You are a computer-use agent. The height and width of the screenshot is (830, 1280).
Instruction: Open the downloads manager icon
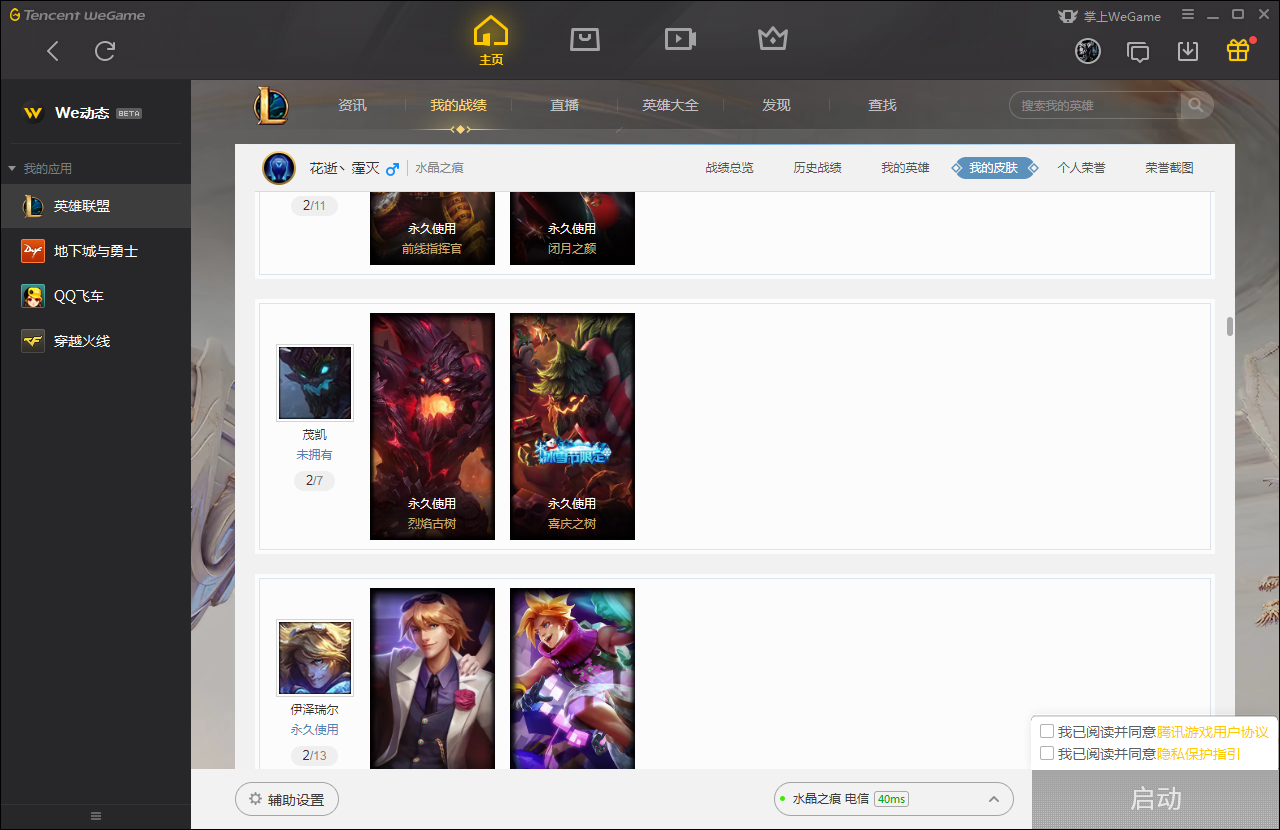point(1188,51)
